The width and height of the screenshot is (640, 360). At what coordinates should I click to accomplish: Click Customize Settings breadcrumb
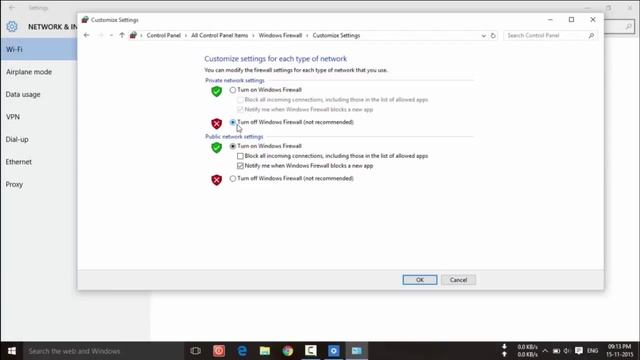tap(336, 36)
